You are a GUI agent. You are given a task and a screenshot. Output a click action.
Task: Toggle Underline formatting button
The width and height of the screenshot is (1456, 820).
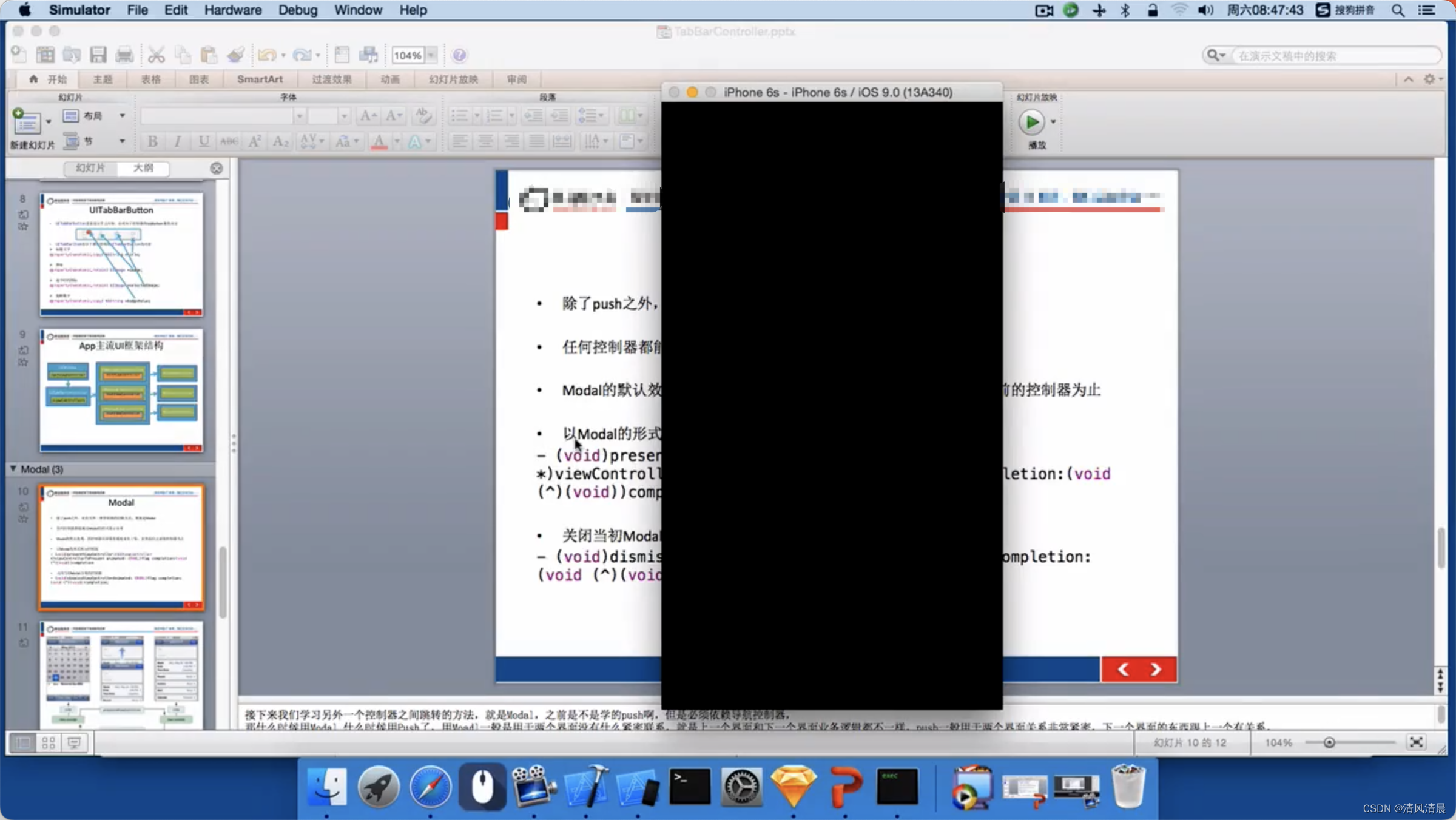[204, 141]
